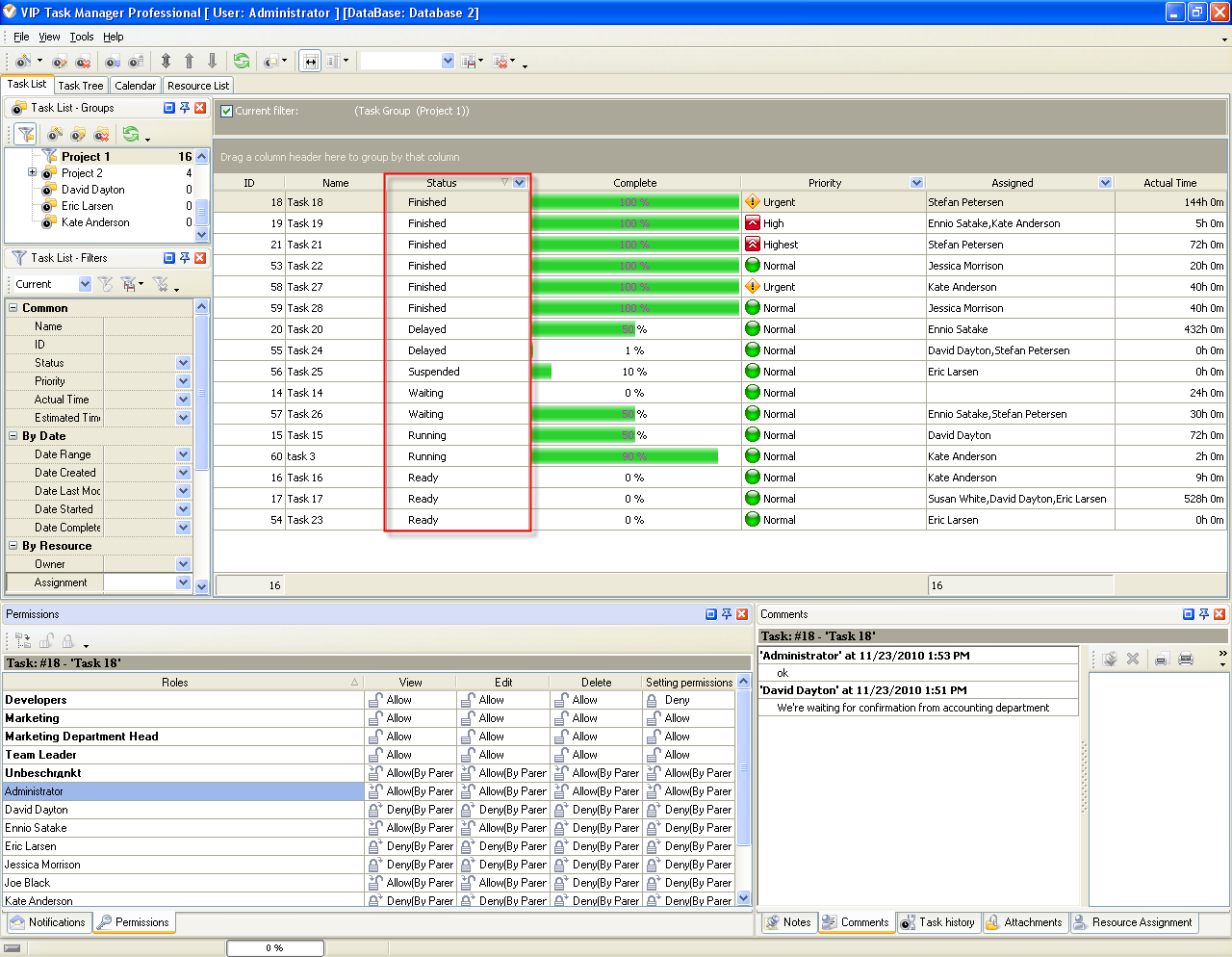Uncheck the Current filter checkbox
1232x957 pixels.
coord(226,111)
